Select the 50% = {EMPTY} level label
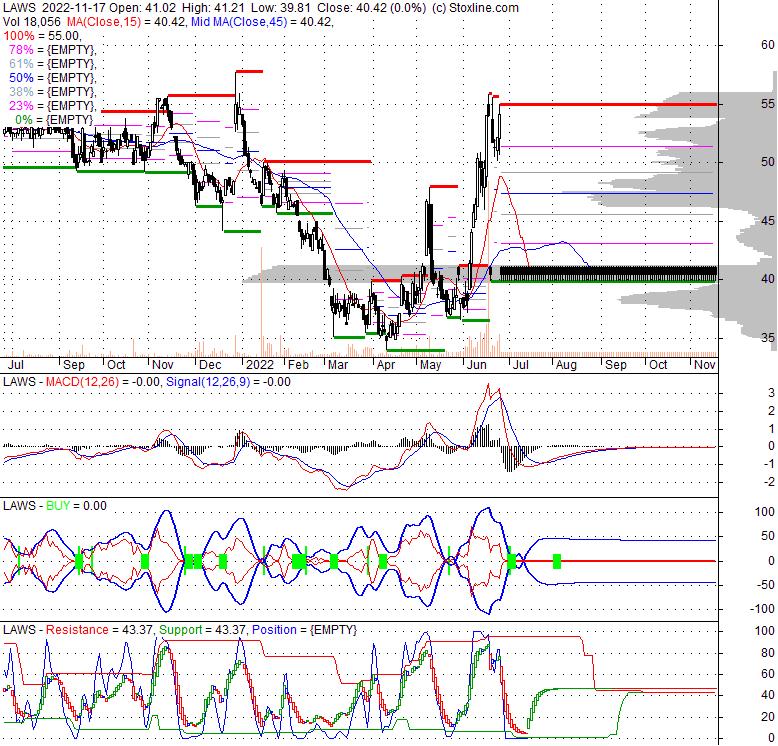Screen dimensions: 778x746 point(52,77)
